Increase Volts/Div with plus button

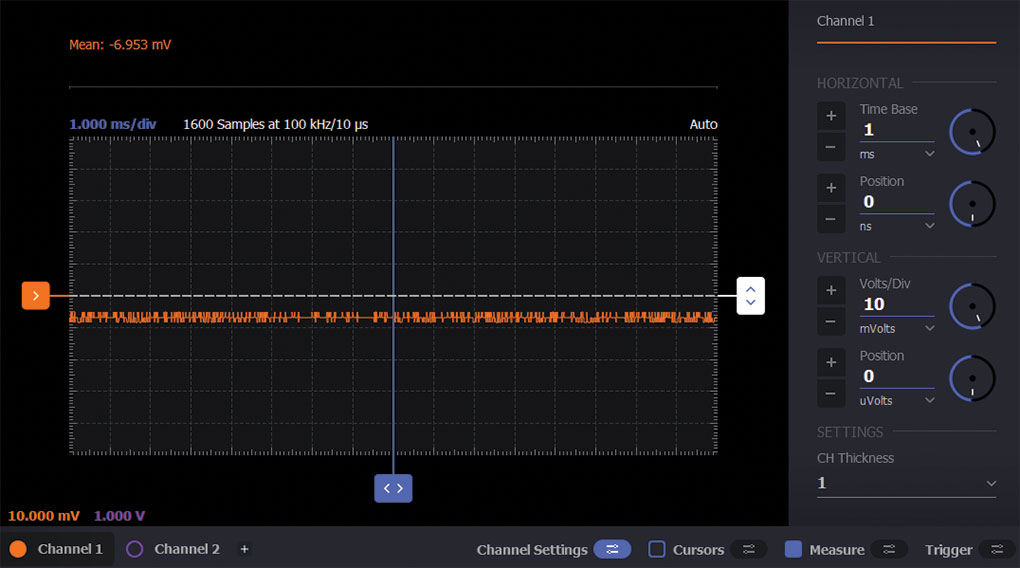(831, 290)
